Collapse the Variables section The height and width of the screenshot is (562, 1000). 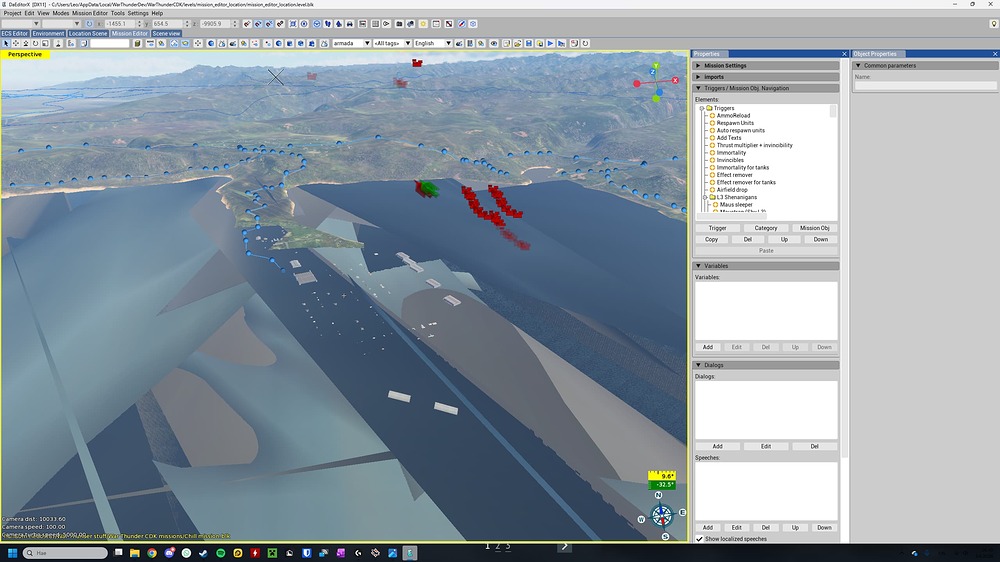(x=766, y=266)
